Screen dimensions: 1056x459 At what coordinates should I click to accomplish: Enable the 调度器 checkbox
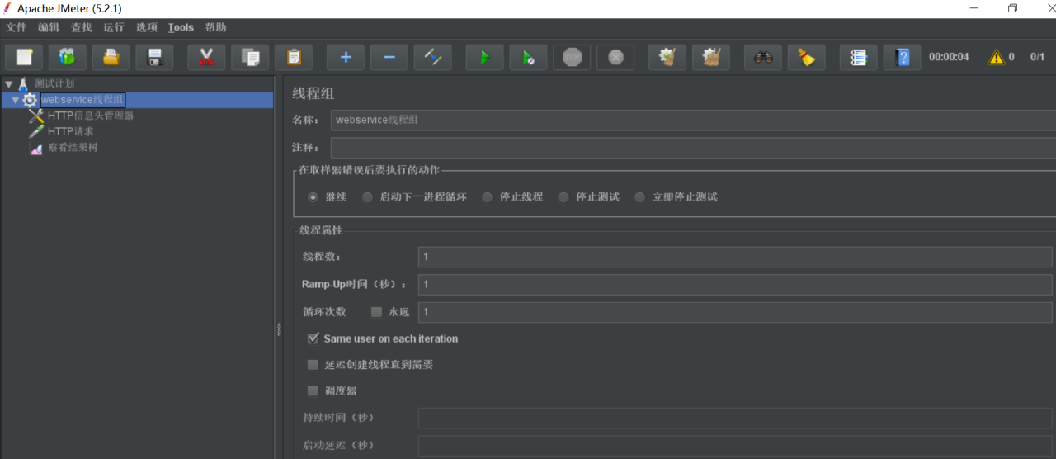coord(312,390)
